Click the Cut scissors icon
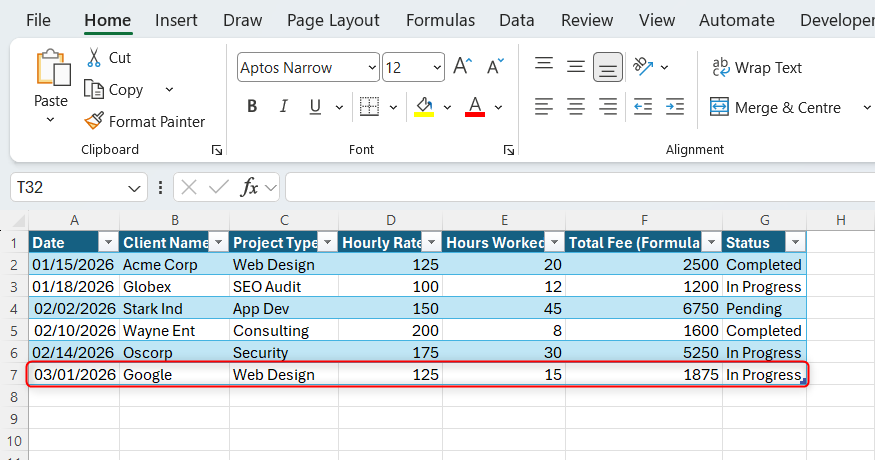This screenshot has height=460, width=875. pos(94,58)
